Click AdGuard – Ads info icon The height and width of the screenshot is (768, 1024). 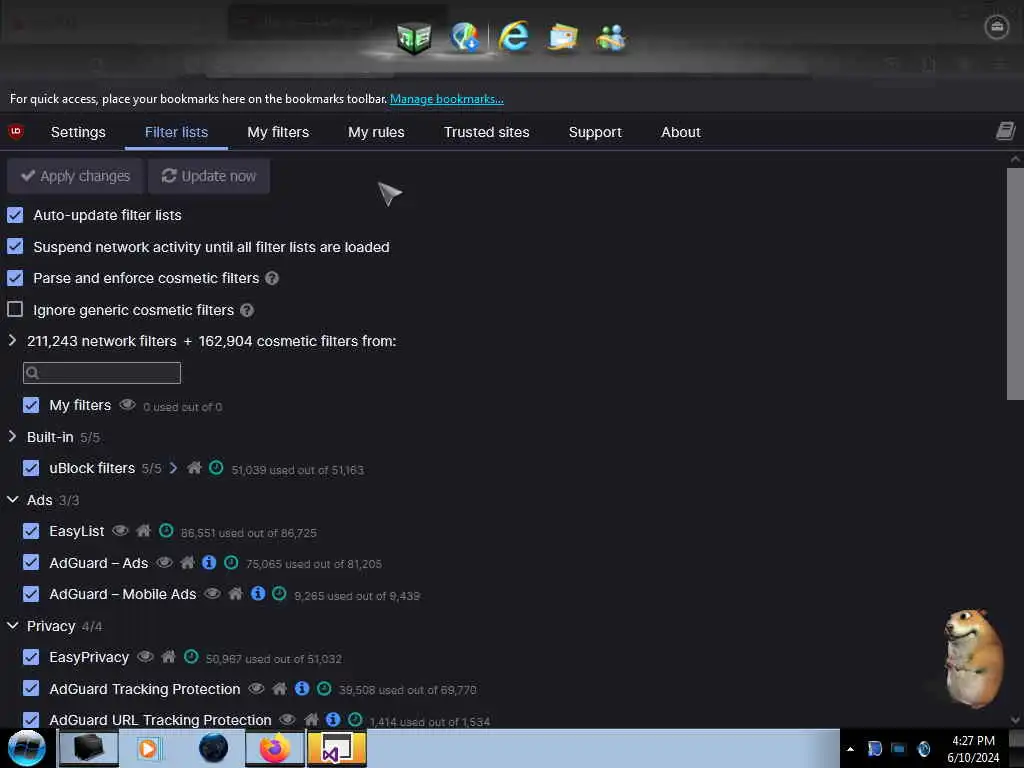(209, 562)
